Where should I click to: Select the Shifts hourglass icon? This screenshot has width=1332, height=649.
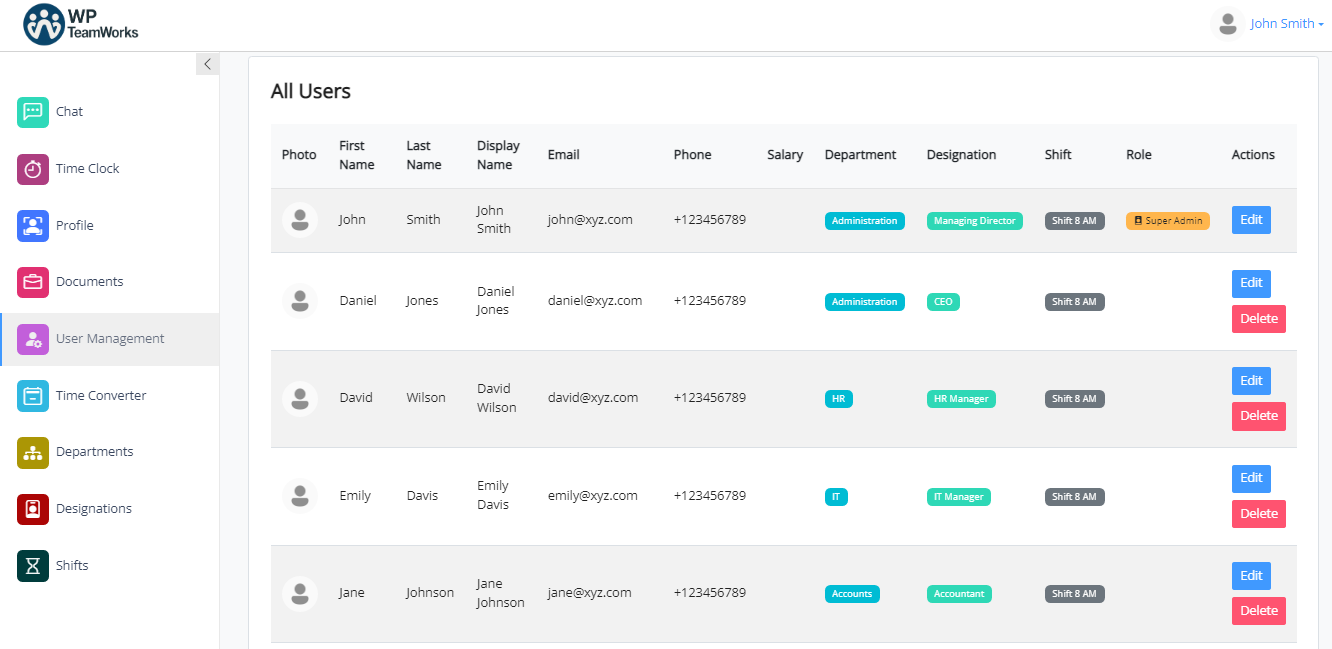click(x=31, y=565)
